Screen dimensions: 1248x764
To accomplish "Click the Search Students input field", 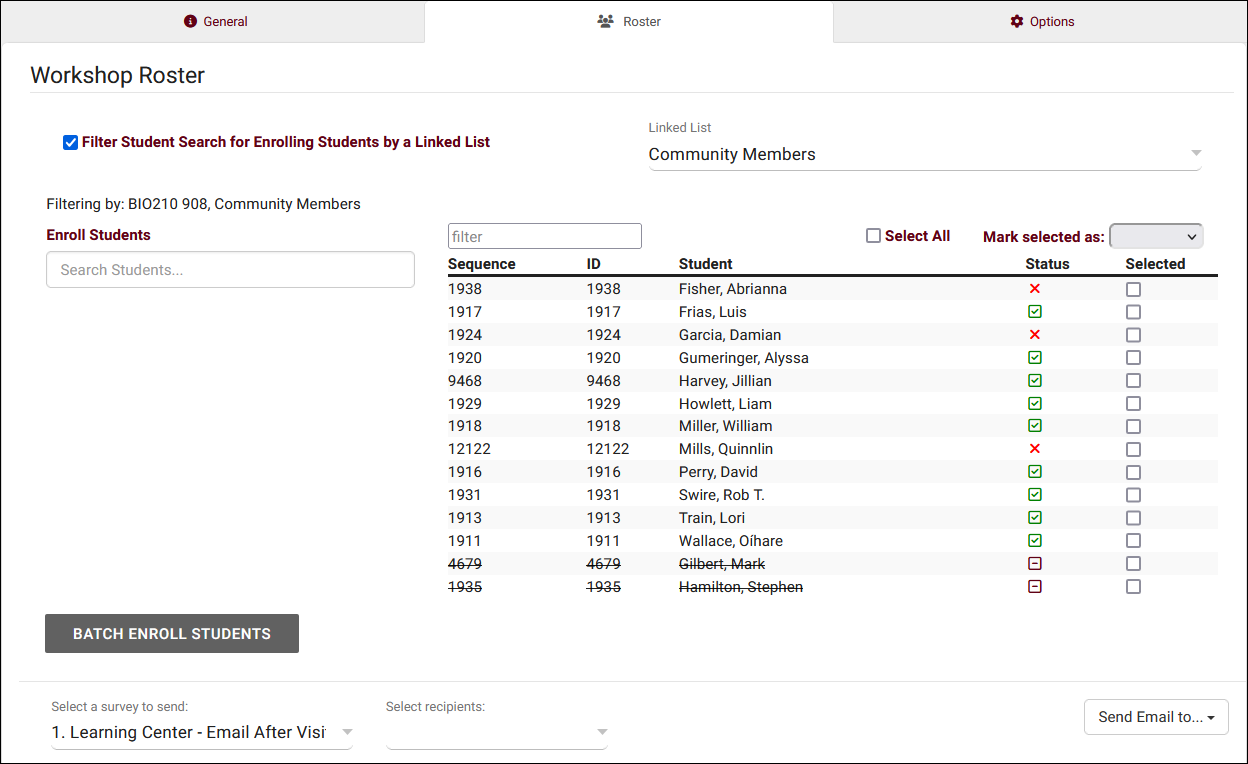I will pyautogui.click(x=230, y=270).
